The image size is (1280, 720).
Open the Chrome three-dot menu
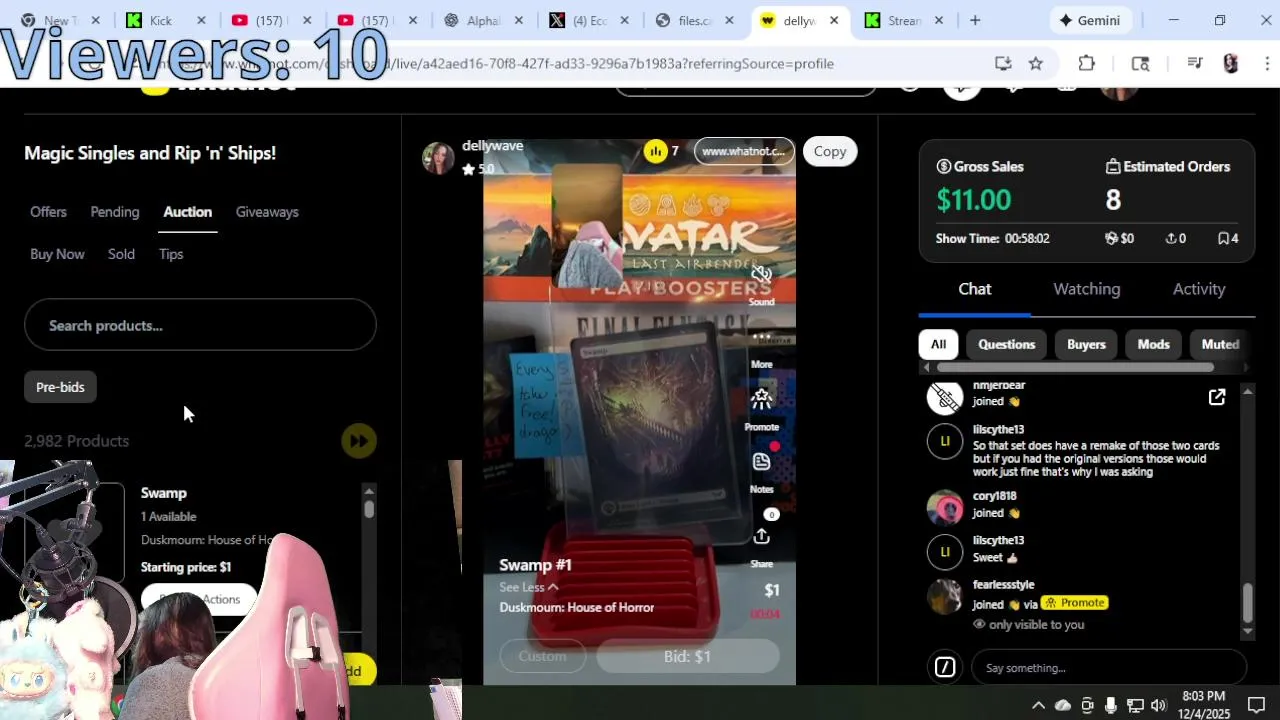(1268, 63)
